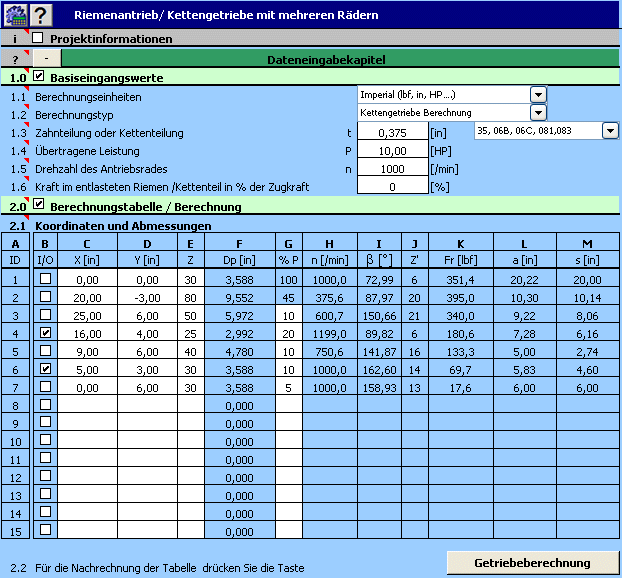This screenshot has width=622, height=578.
Task: Click Dp value 9,552 in row 2
Action: click(240, 298)
